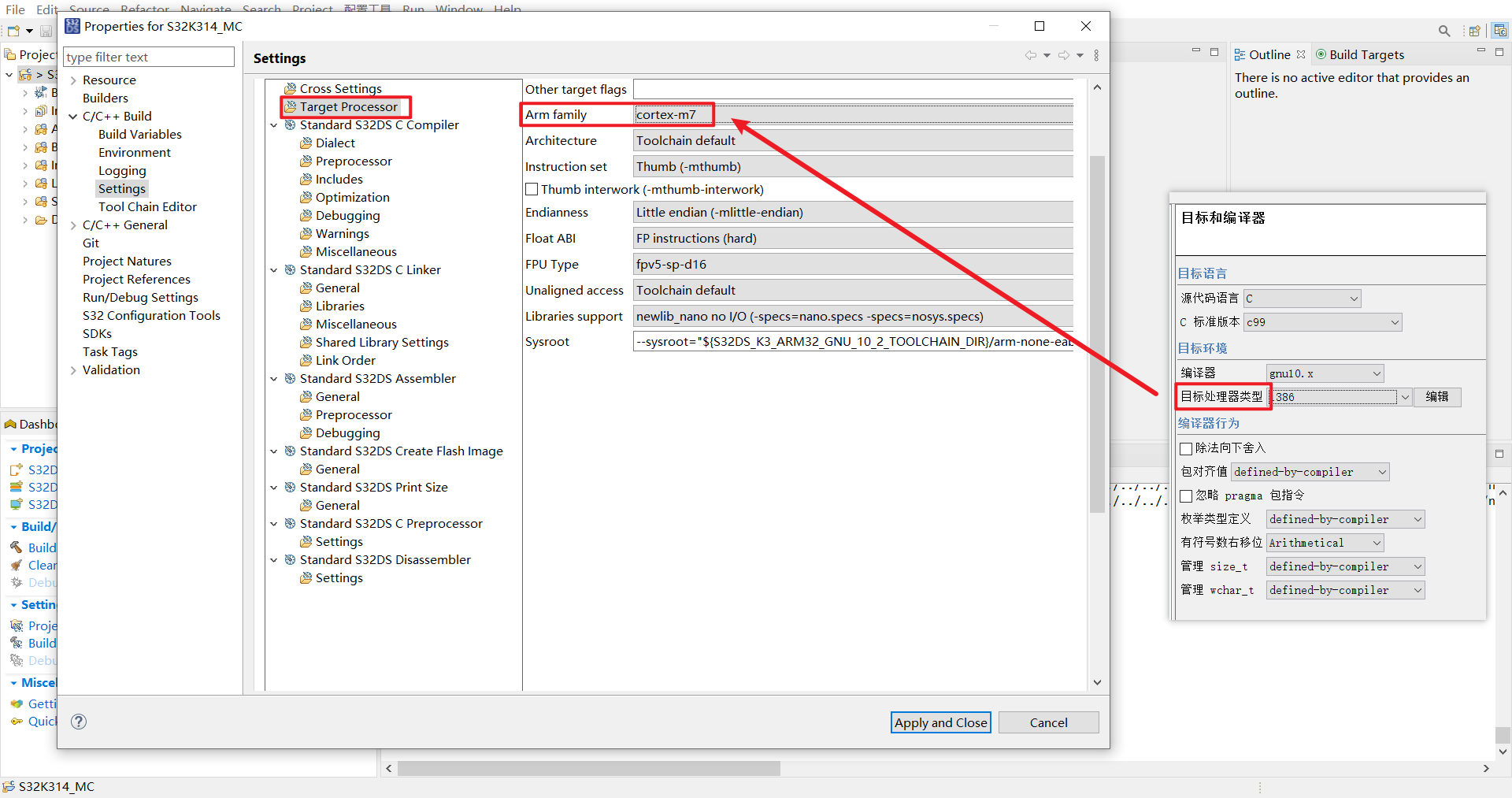Expand the C/C++ General node
Screen dimensions: 1512x798
73,225
